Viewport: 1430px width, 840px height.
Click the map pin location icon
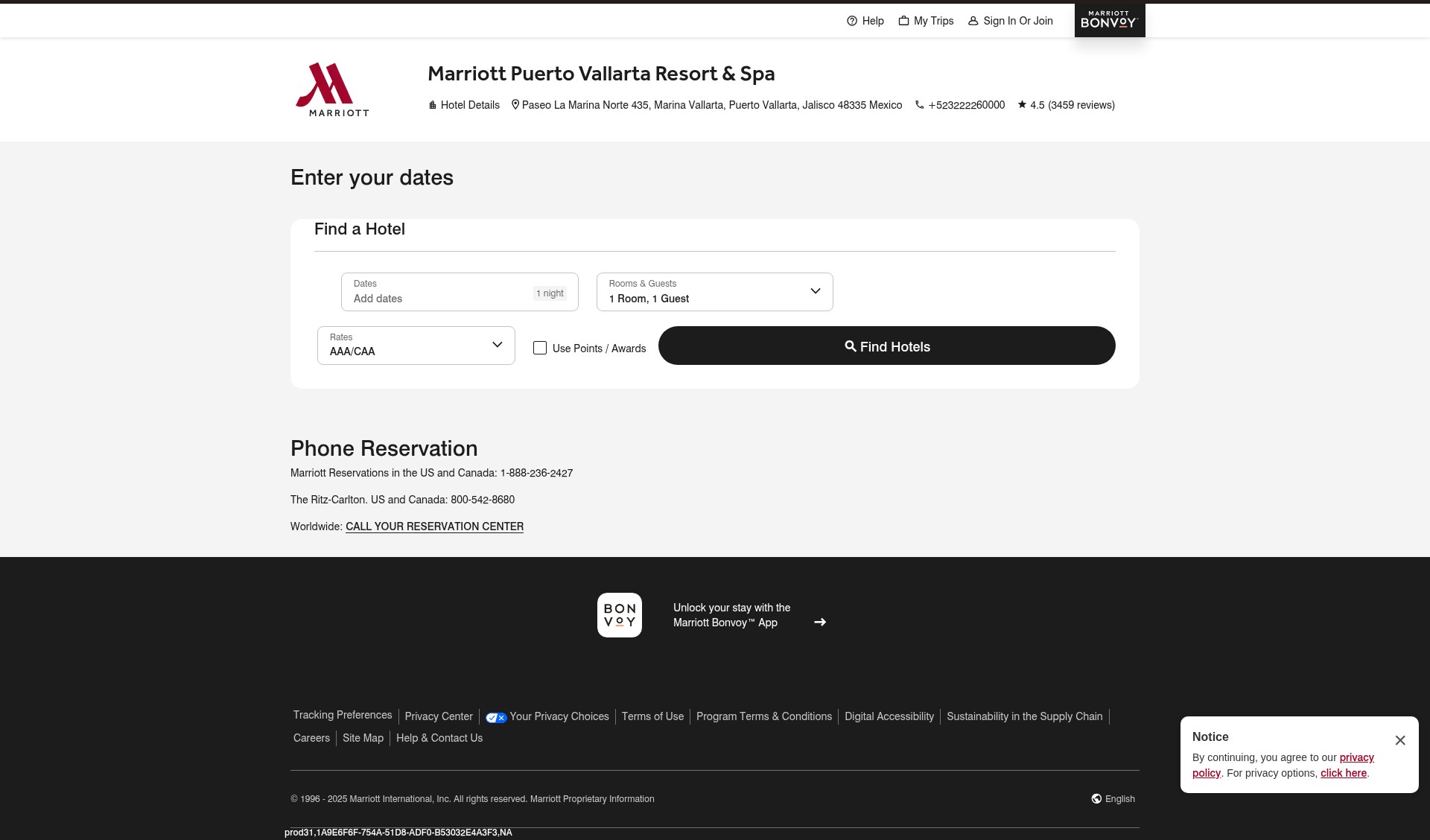[515, 105]
